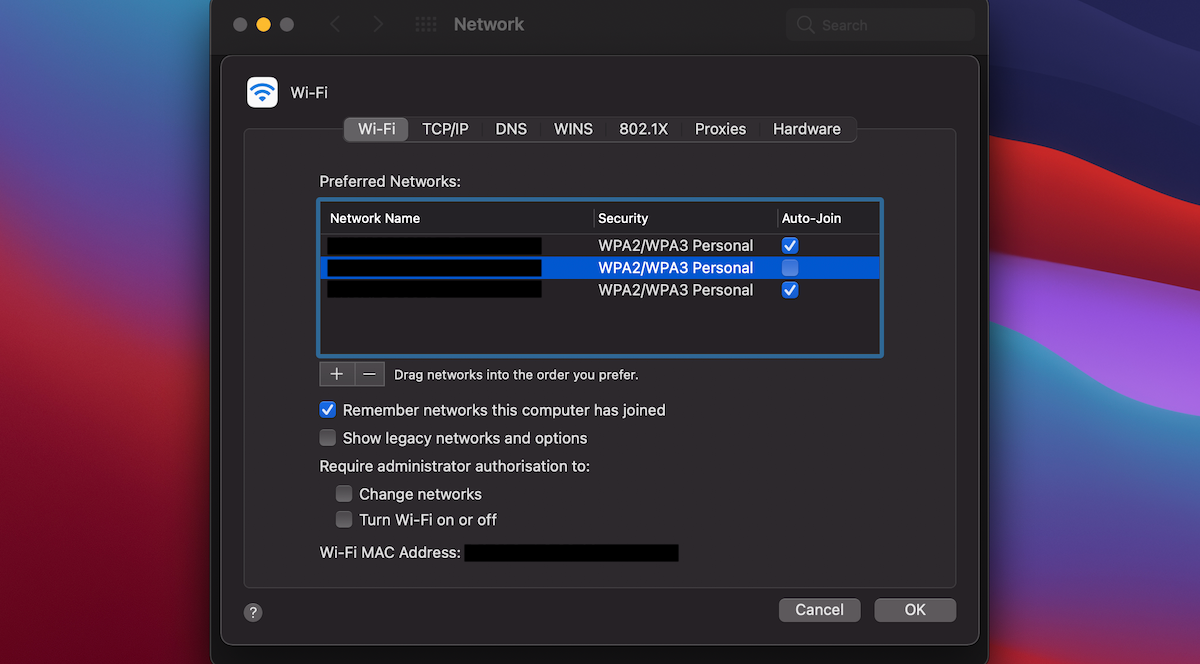Open the Show All preferences grid icon
The height and width of the screenshot is (664, 1200).
[425, 24]
